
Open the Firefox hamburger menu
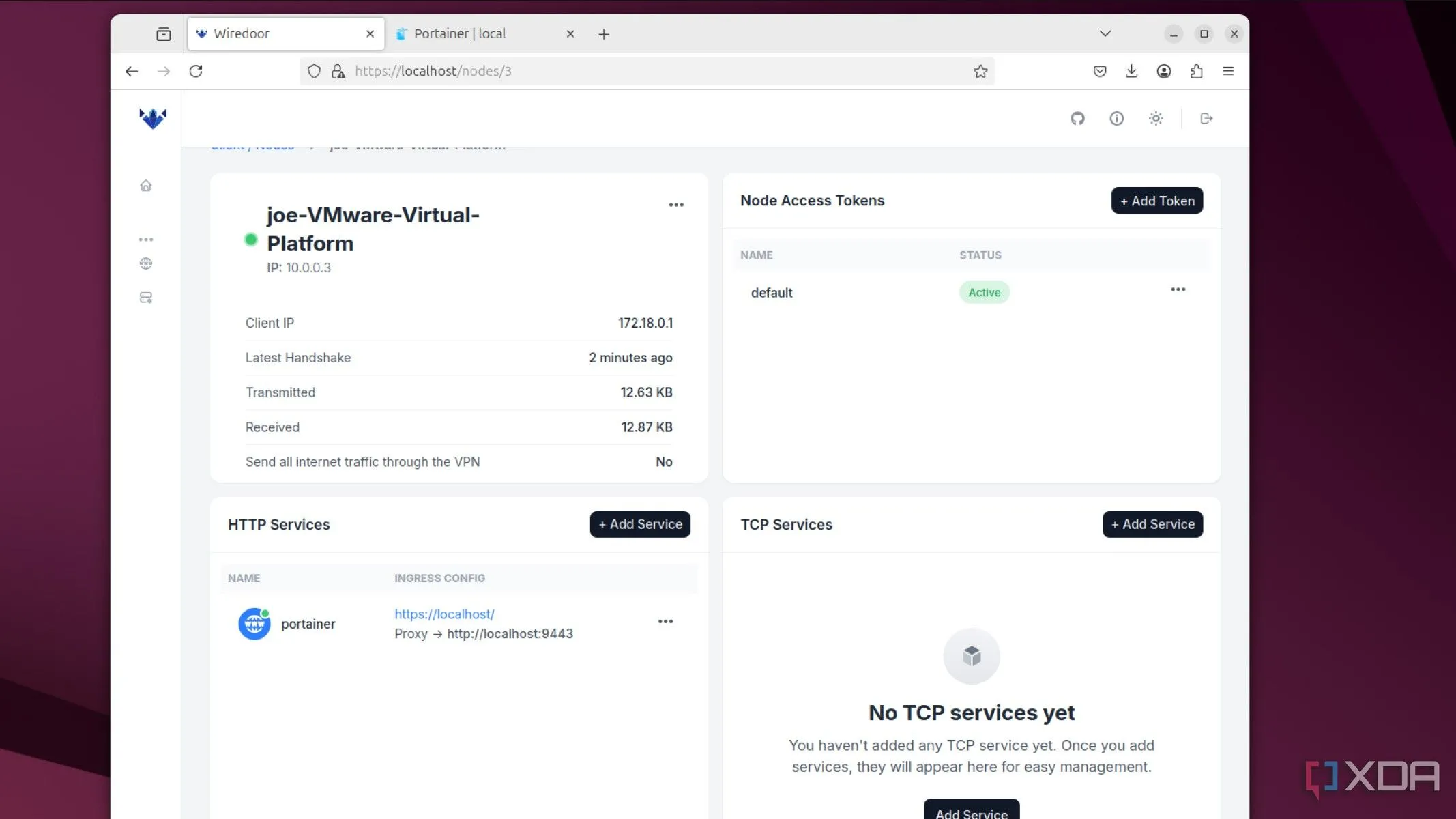[x=1228, y=71]
